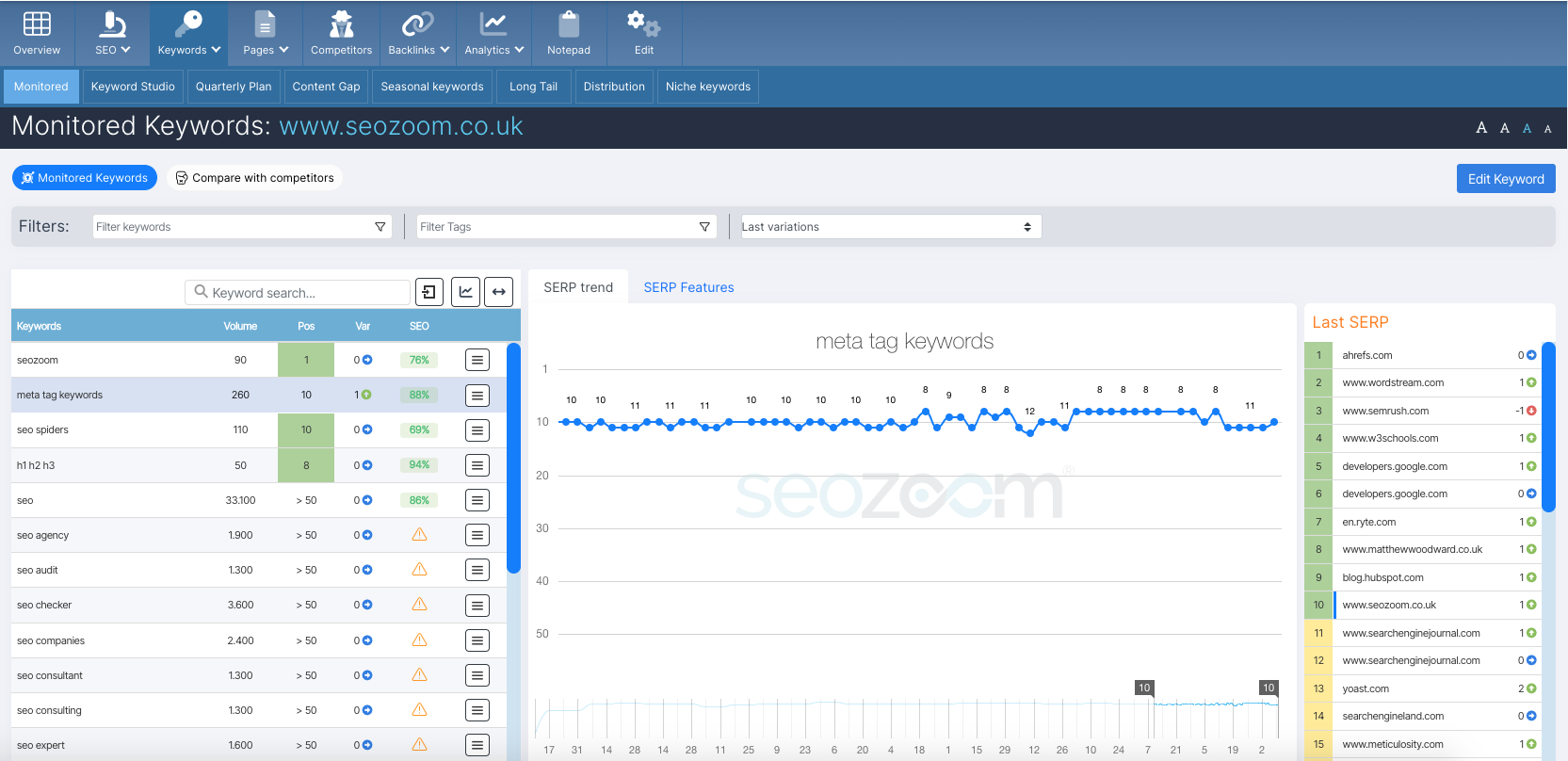Select Monitored Keywords view pill
1568x761 pixels.
[x=85, y=177]
